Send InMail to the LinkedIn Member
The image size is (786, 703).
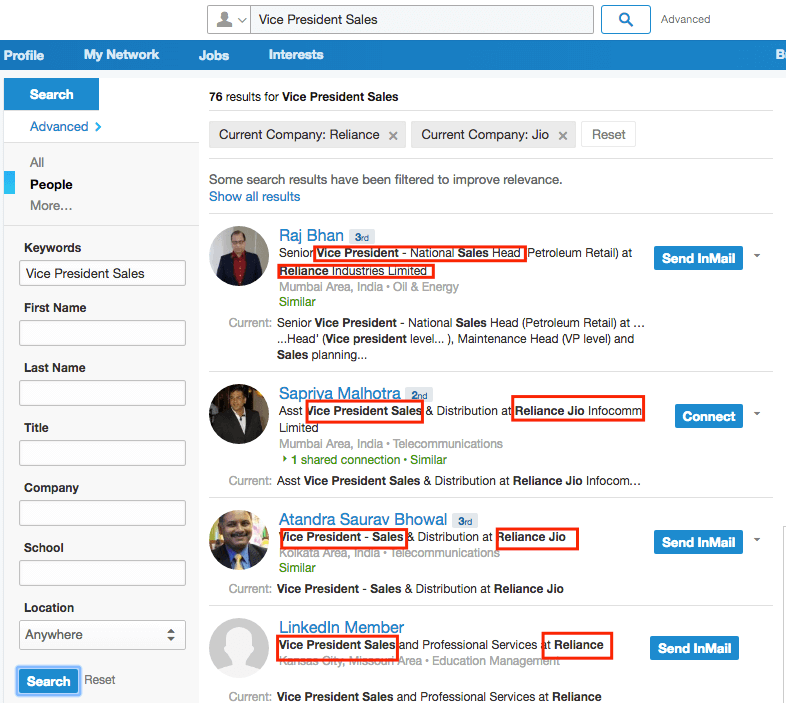click(x=694, y=648)
